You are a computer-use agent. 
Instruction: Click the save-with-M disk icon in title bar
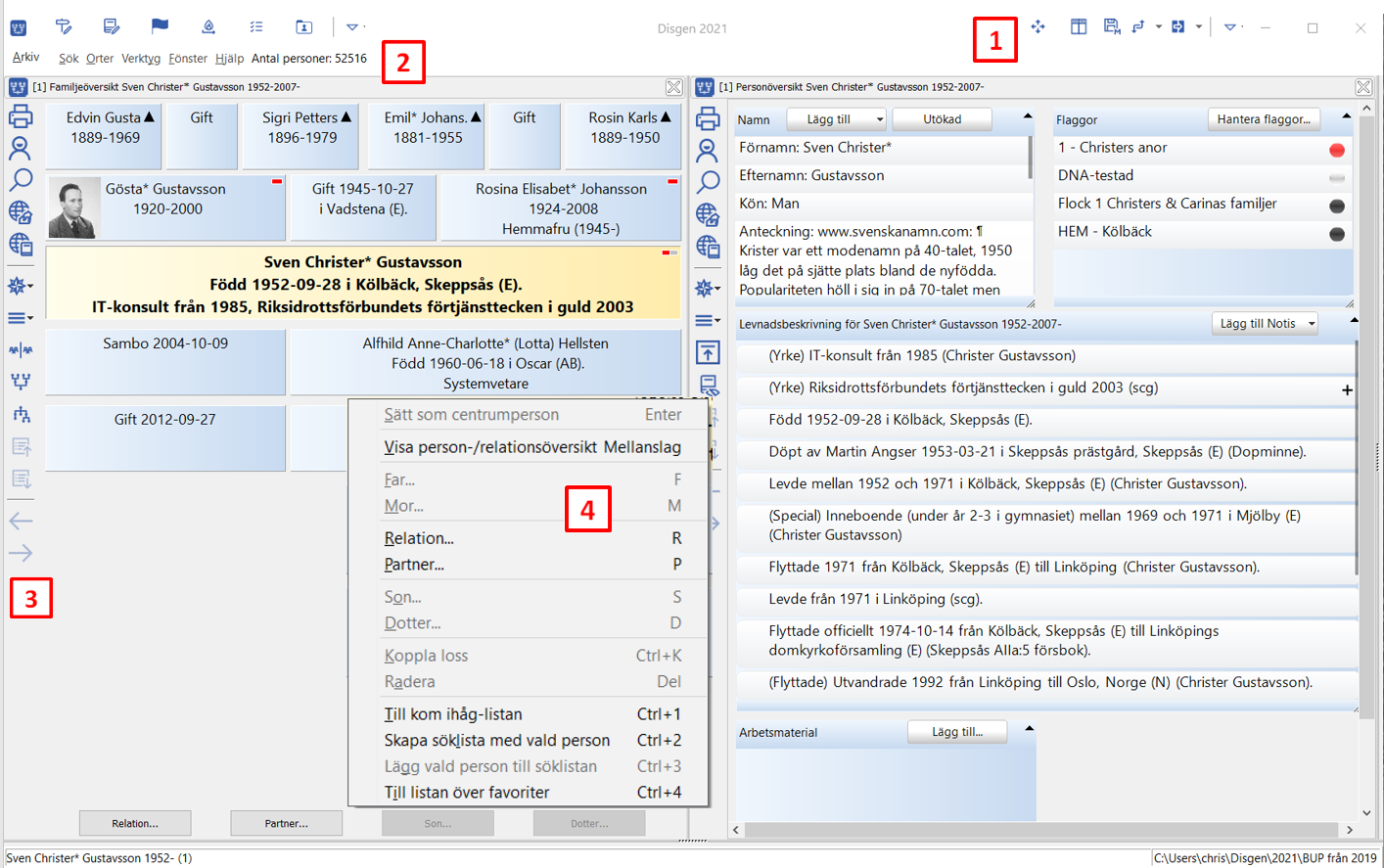[x=1111, y=26]
